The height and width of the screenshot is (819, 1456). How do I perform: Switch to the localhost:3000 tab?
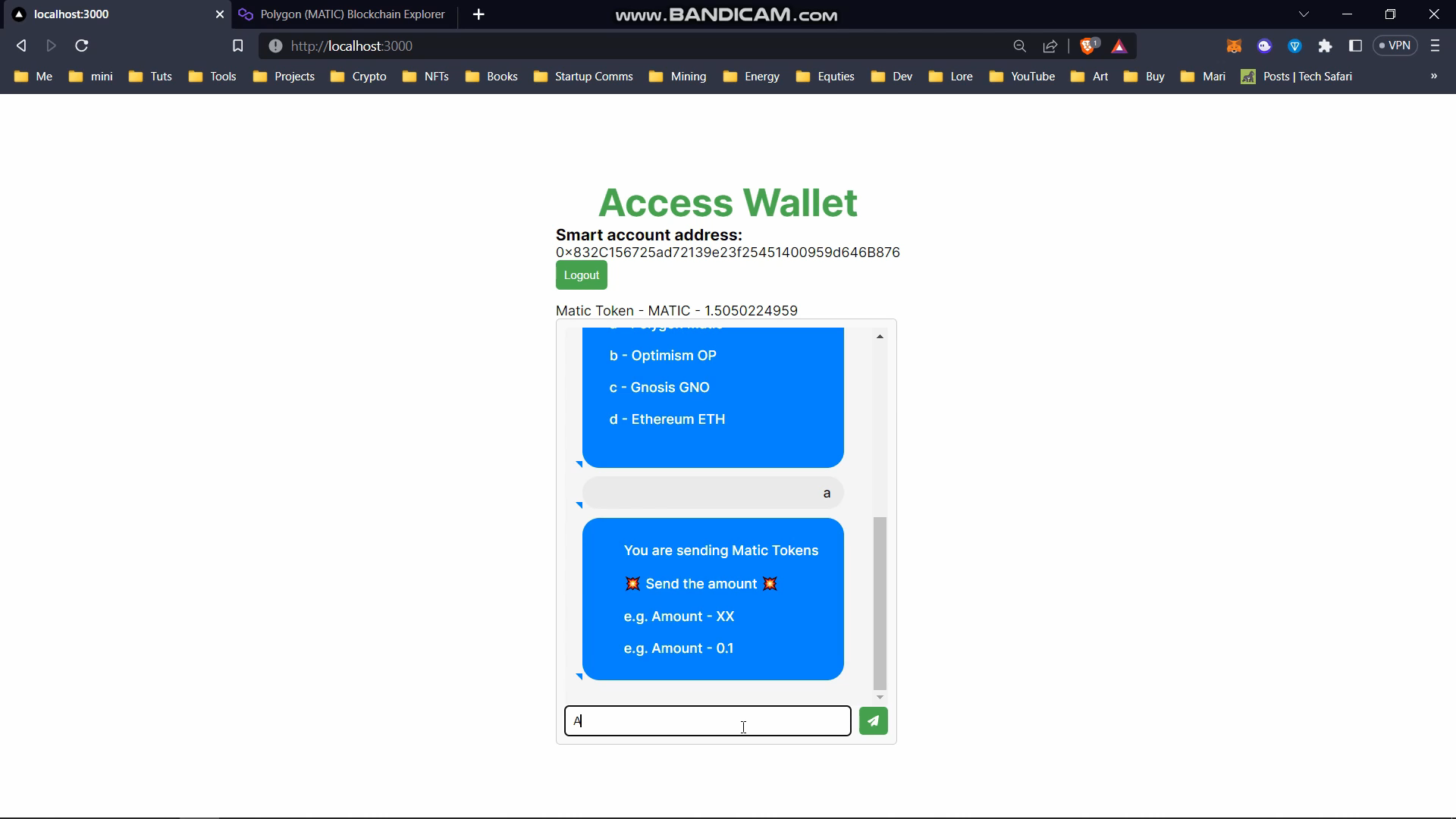tap(115, 14)
